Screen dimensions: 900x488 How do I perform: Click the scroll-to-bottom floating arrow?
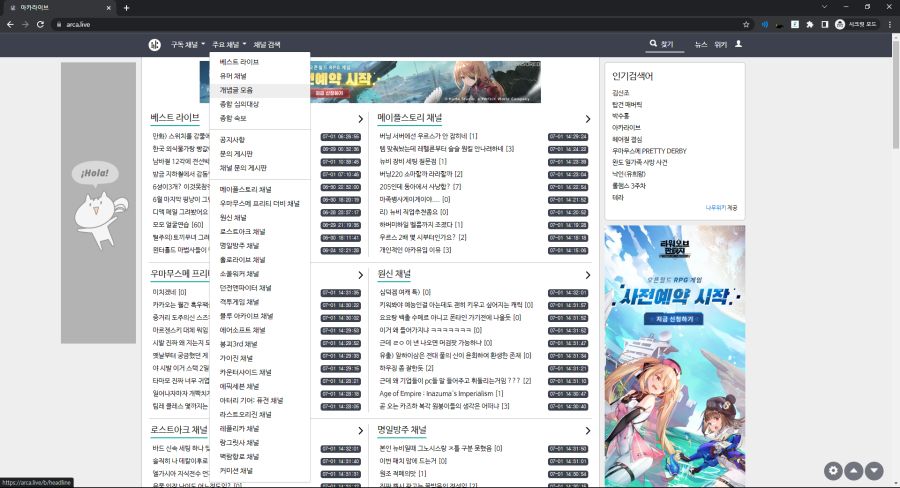coord(874,471)
